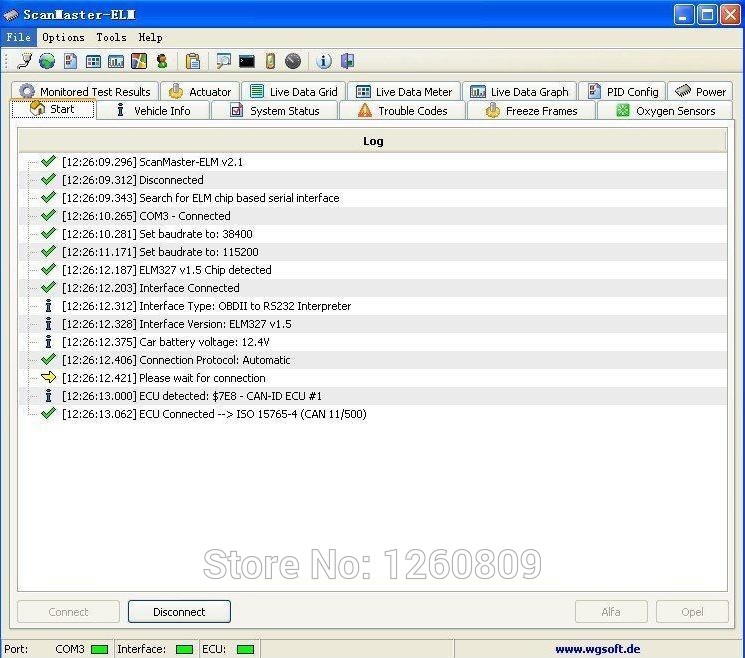745x658 pixels.
Task: Click the green globe toolbar icon
Action: point(47,62)
